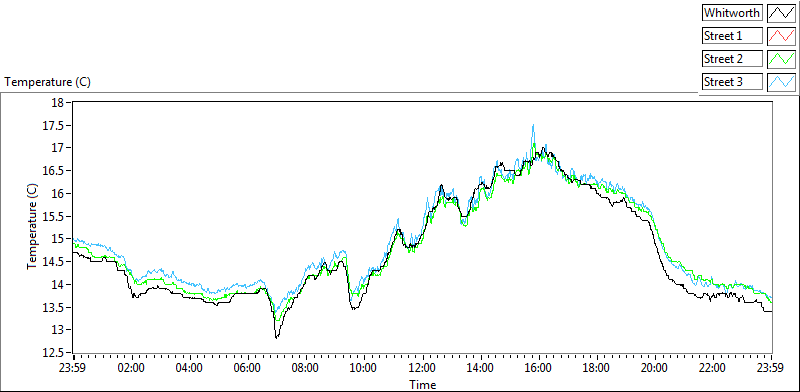Select the Whitworth legend label

[x=732, y=13]
